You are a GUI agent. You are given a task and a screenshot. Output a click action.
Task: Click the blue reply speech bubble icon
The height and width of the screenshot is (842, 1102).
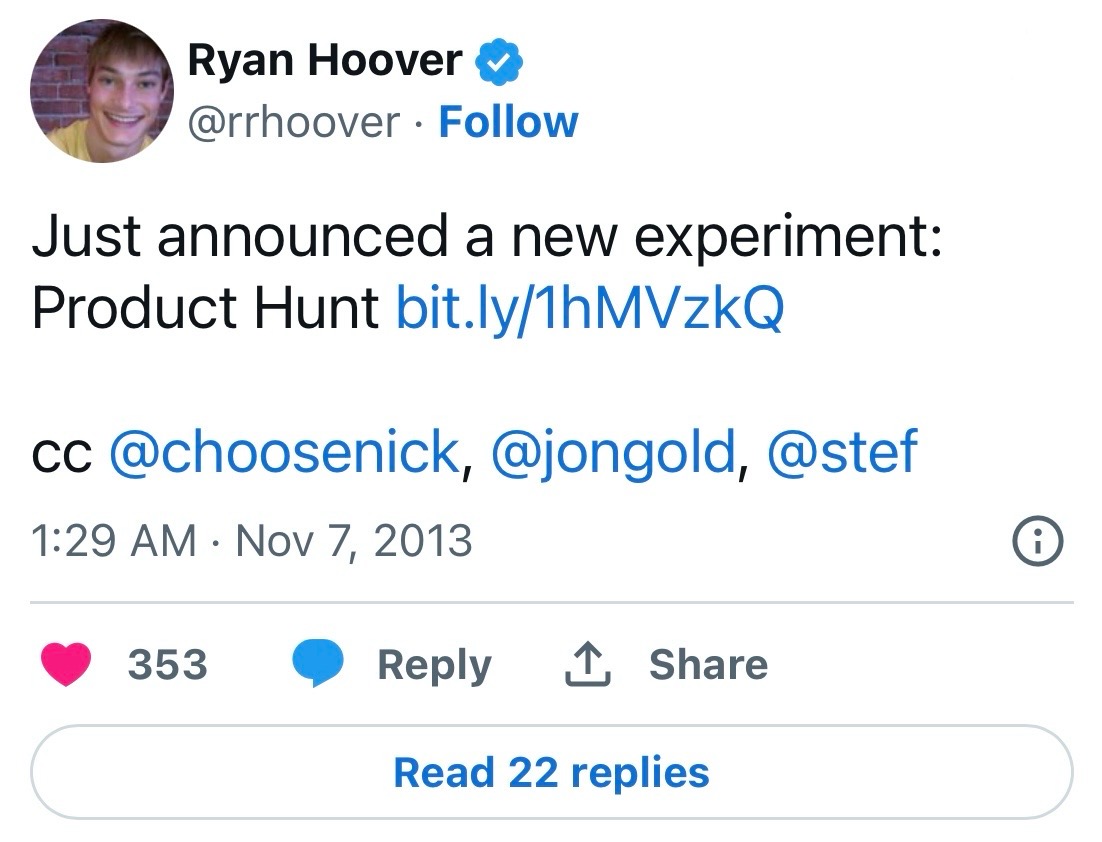click(x=318, y=665)
